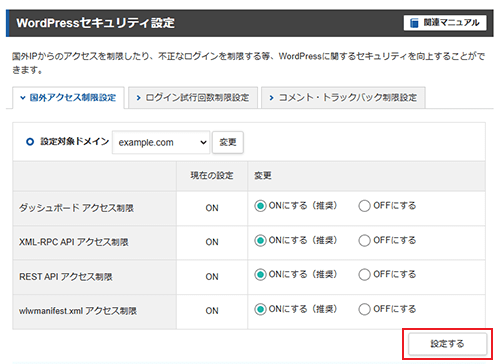Select ONにする for wlwmanifest.xml アクセス制限

click(x=260, y=309)
